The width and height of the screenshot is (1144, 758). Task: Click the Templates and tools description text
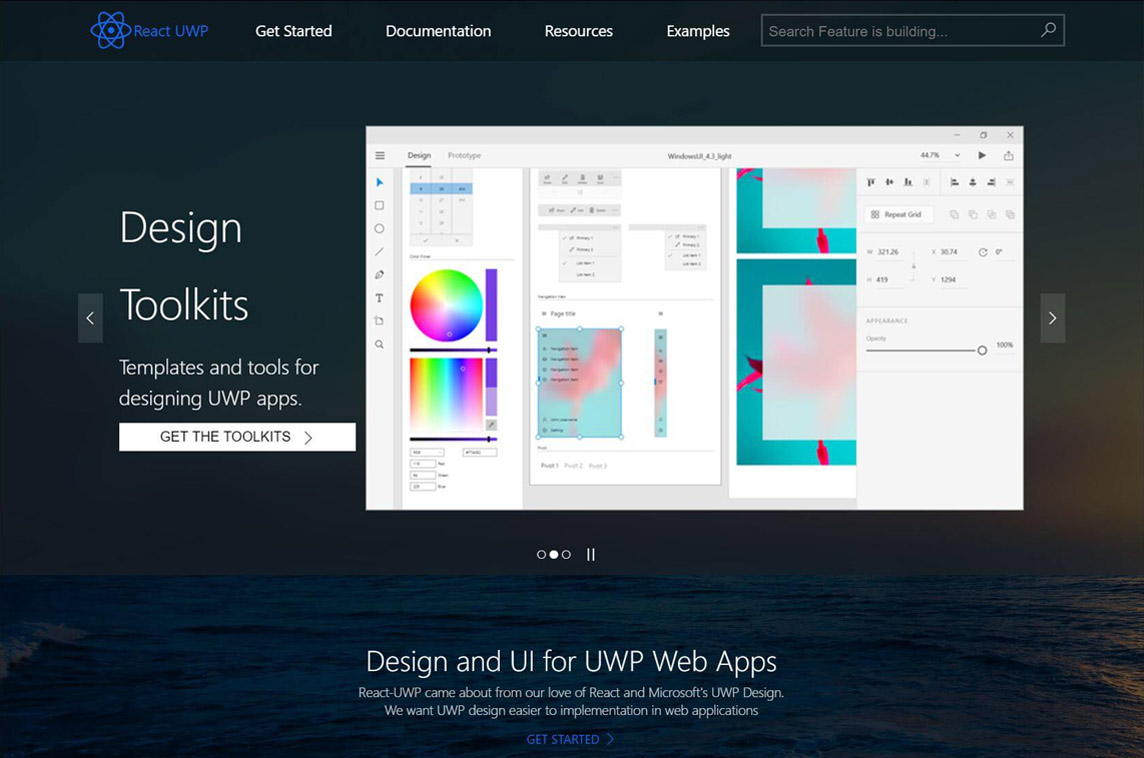(x=219, y=382)
